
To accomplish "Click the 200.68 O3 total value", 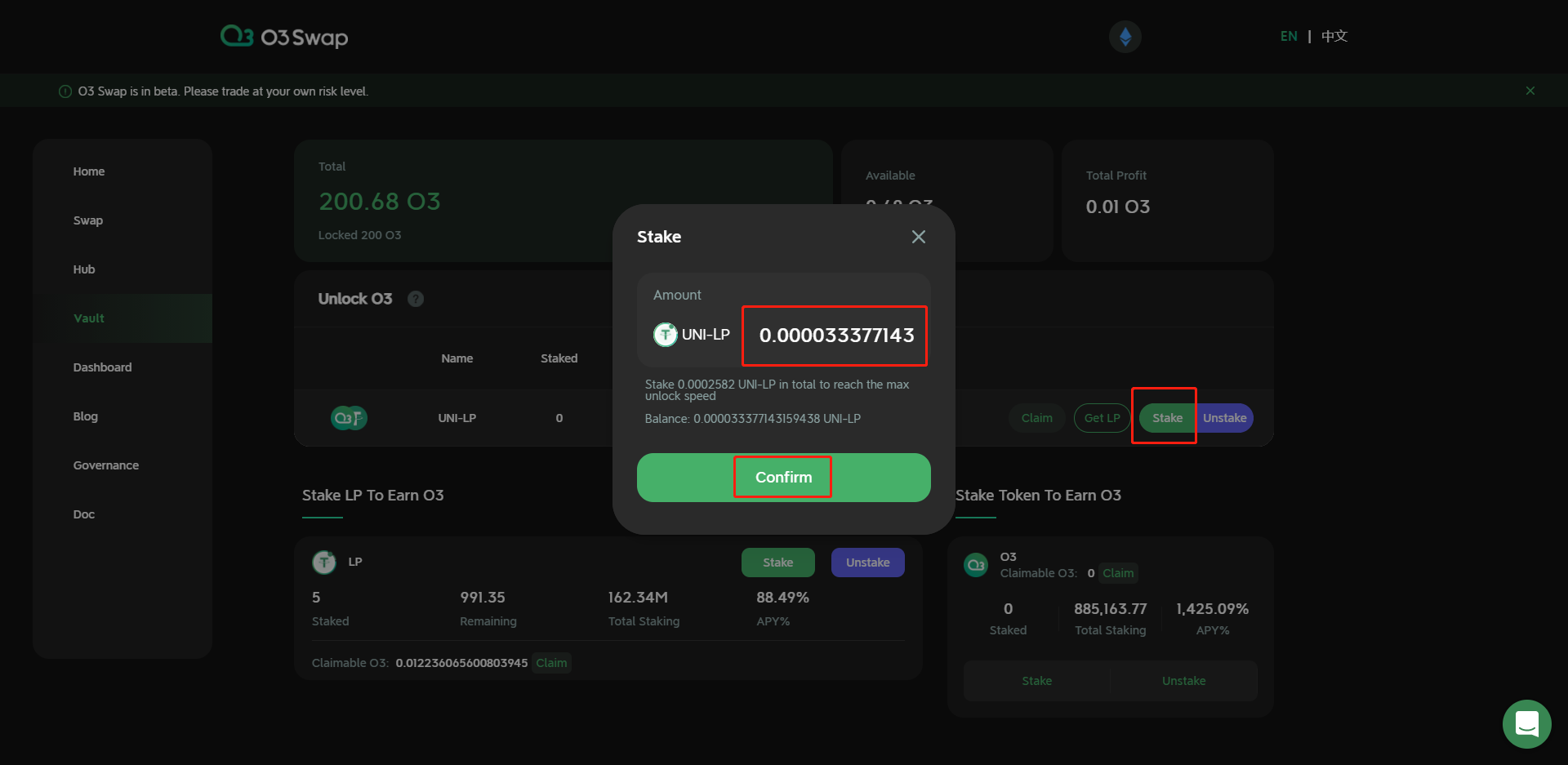I will click(380, 201).
